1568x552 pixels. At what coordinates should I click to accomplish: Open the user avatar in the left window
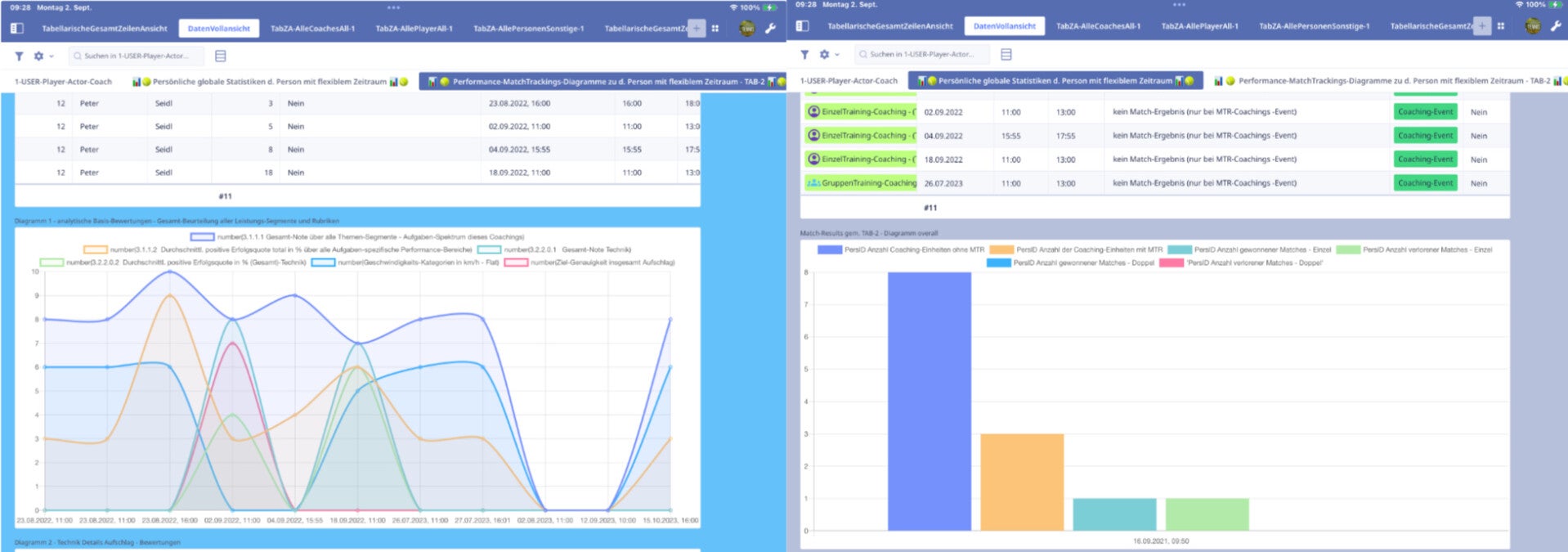click(746, 29)
